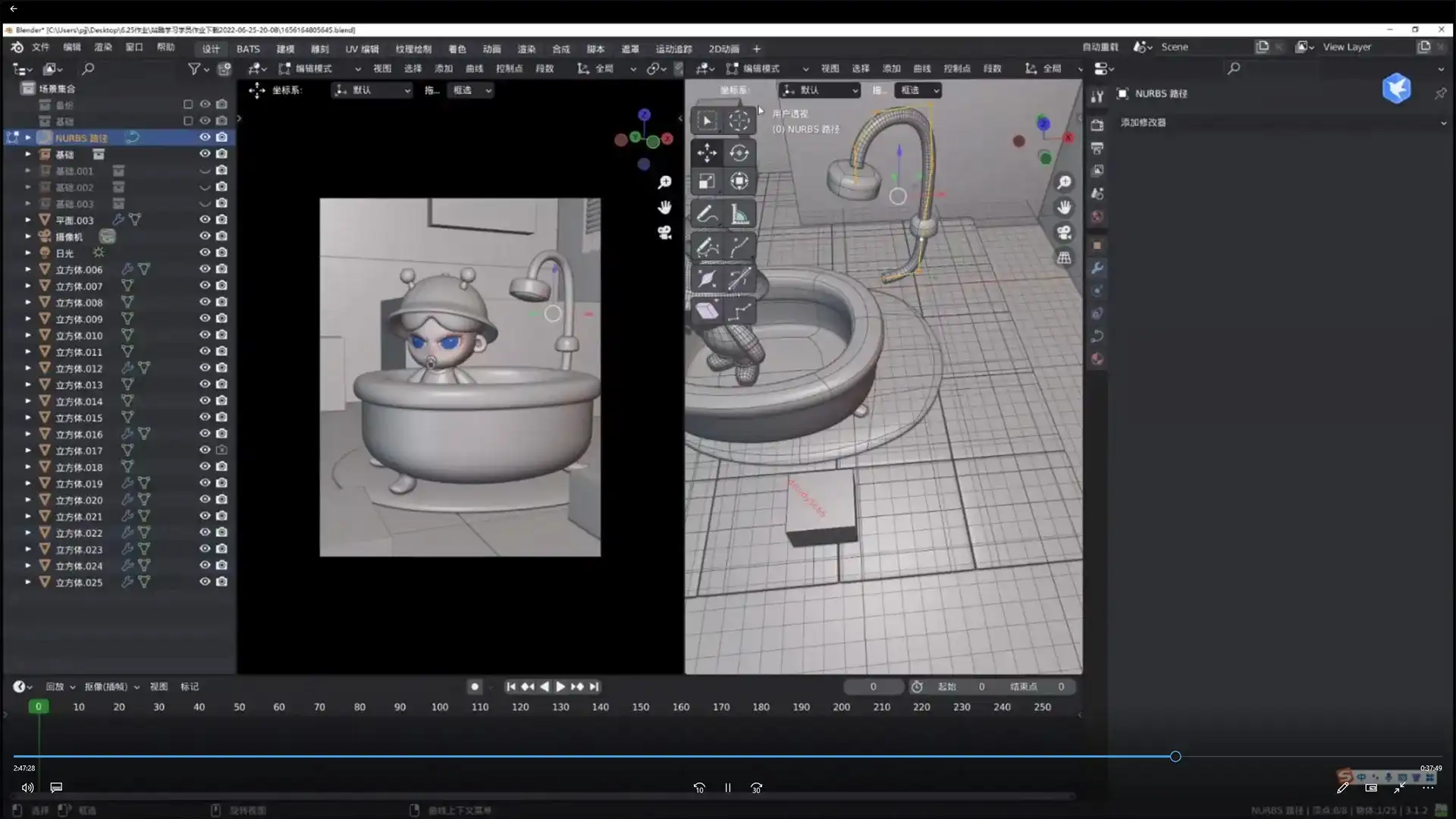The width and height of the screenshot is (1456, 819).
Task: Toggle the exclude checkbox of first collection
Action: tap(188, 105)
